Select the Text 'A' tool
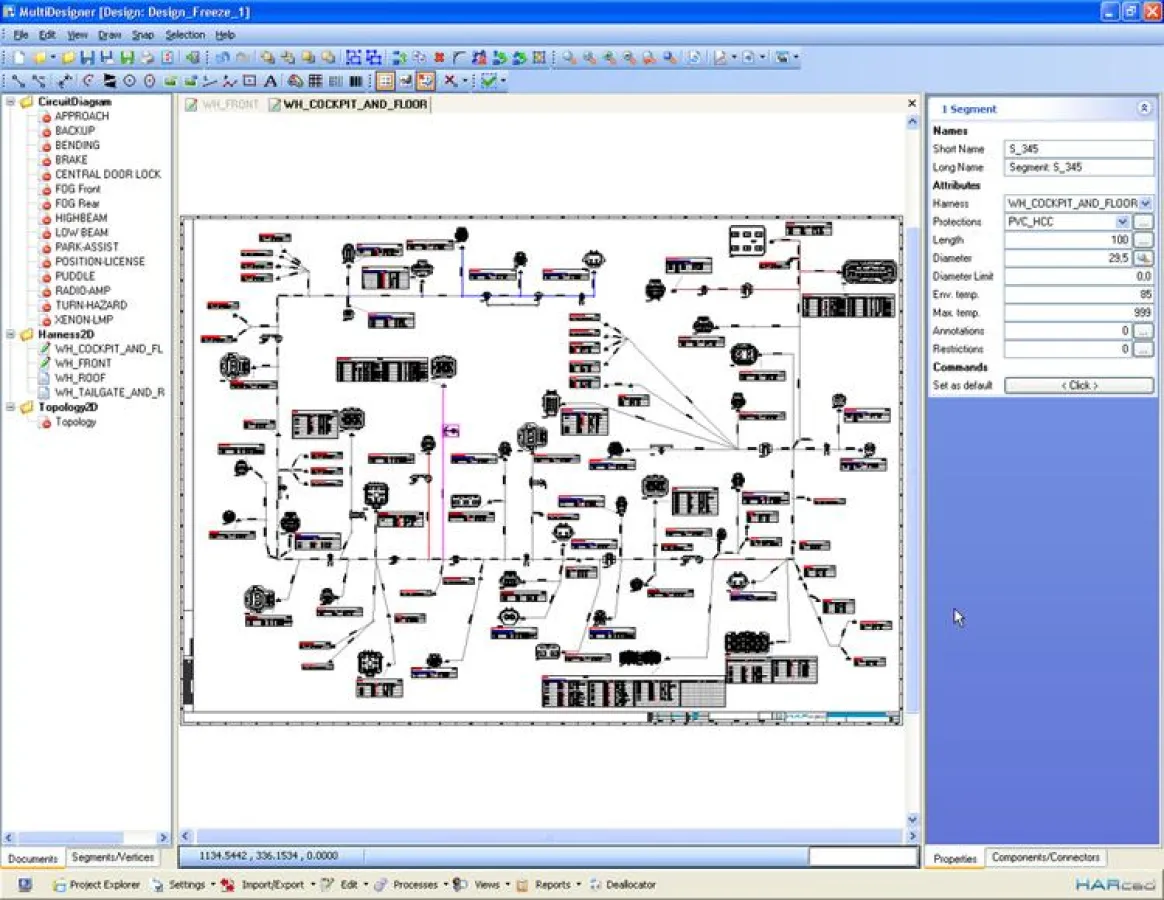This screenshot has height=900, width=1164. (x=270, y=81)
